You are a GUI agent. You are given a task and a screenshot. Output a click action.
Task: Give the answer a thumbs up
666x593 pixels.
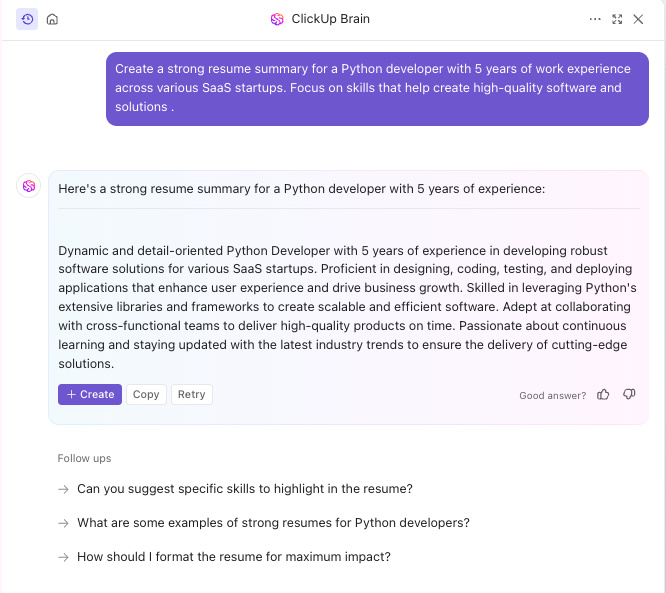point(603,395)
